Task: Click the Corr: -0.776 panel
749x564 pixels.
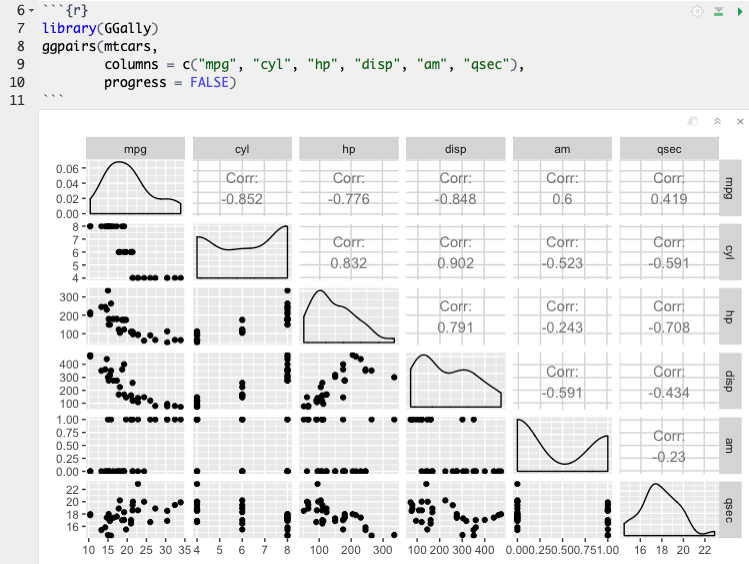Action: coord(349,188)
